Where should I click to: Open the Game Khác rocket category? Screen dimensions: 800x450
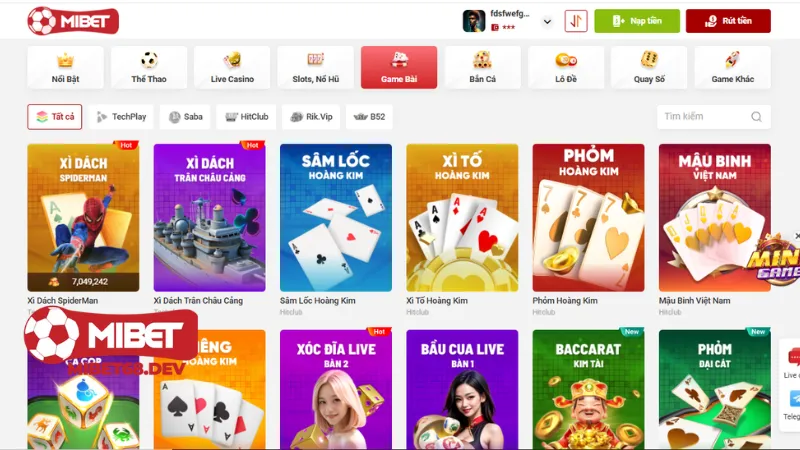pos(733,67)
